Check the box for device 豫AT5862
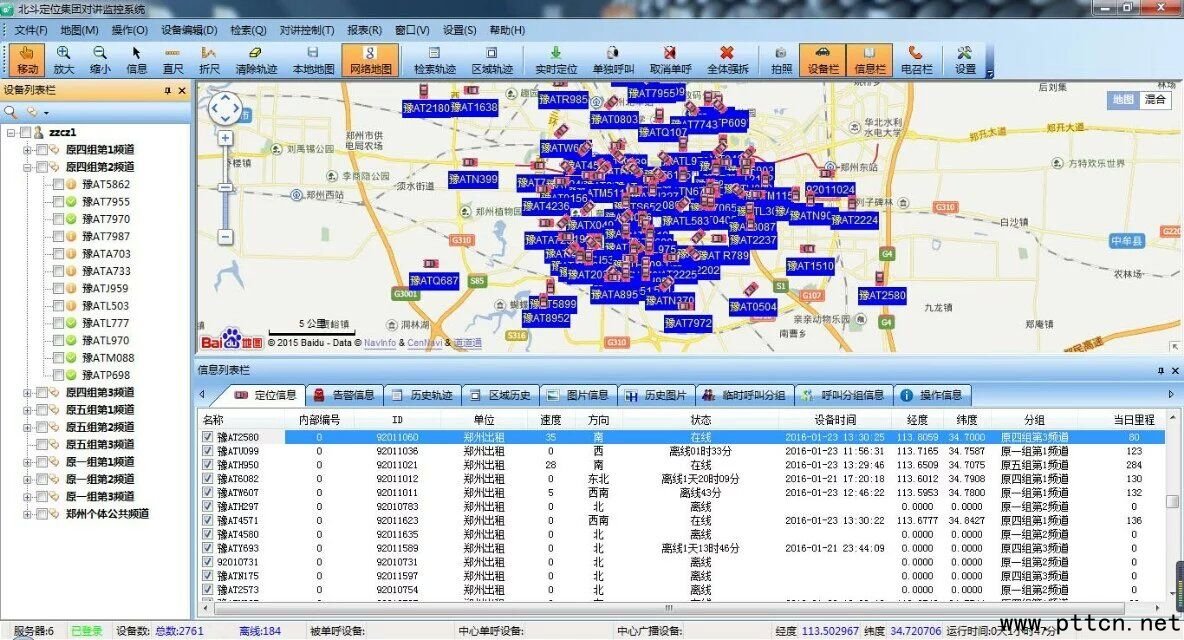This screenshot has height=640, width=1184. [58, 185]
